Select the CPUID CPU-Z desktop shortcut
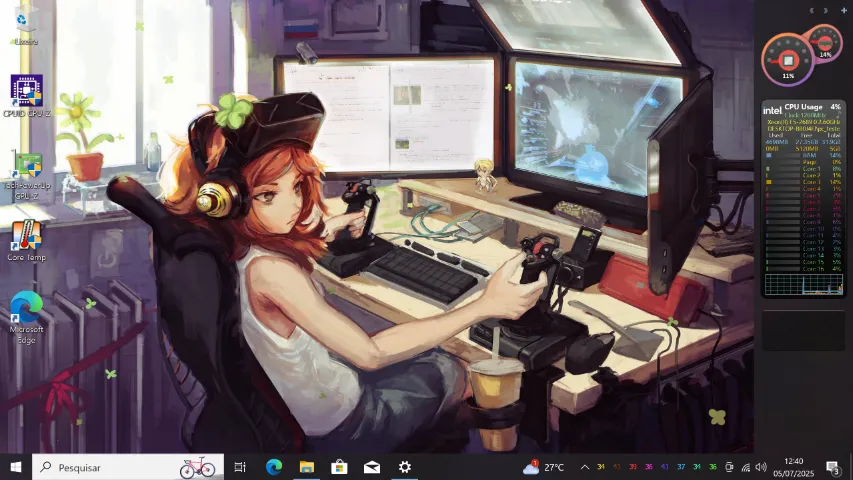This screenshot has height=480, width=853. (x=26, y=96)
